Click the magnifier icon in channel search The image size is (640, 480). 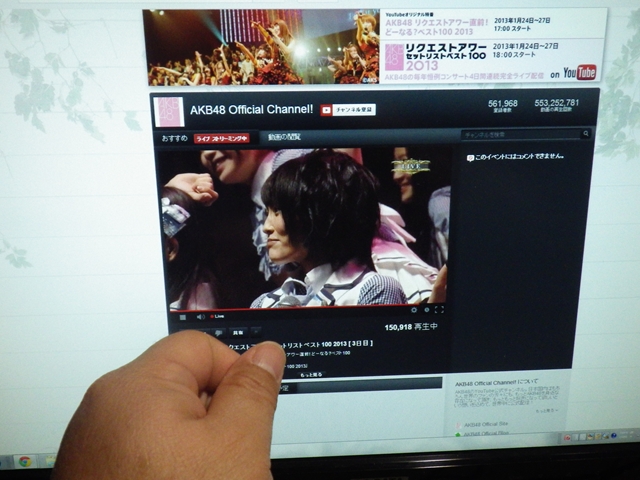(x=586, y=133)
